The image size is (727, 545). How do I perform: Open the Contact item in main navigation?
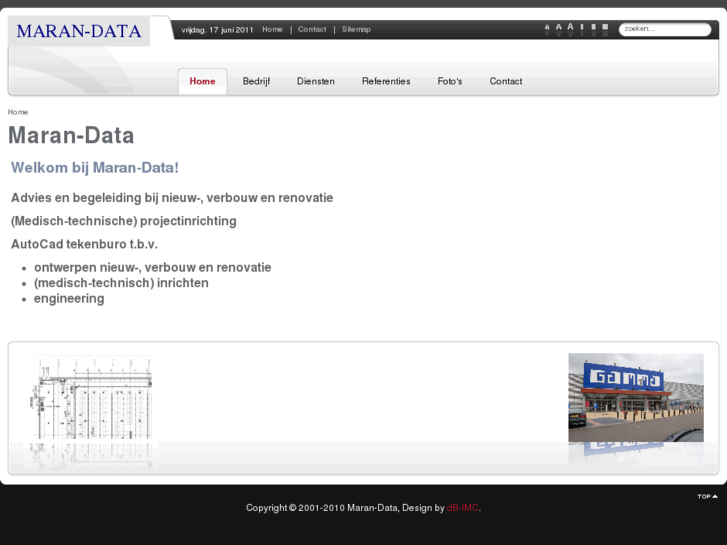click(506, 81)
